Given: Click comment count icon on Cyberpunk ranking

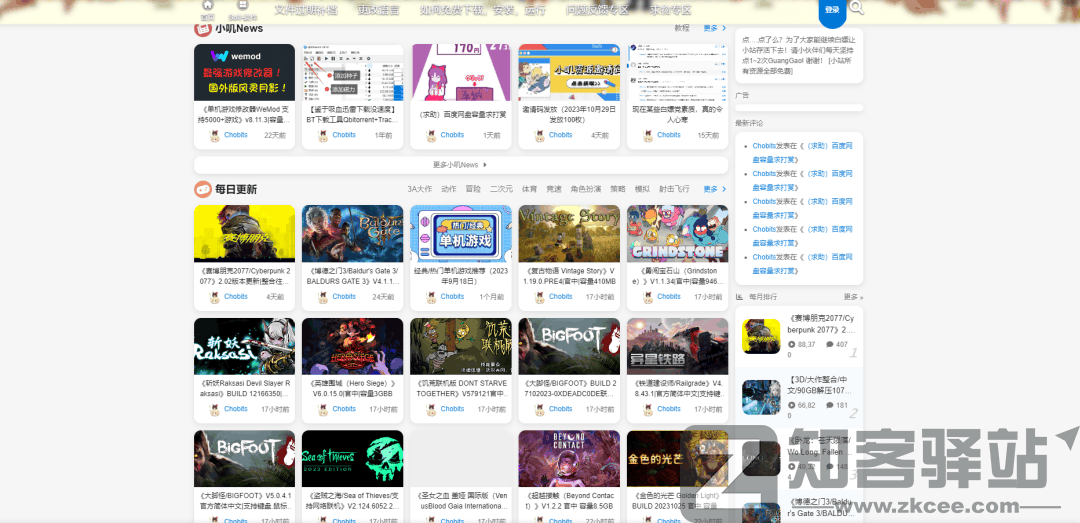Looking at the screenshot, I should pos(828,344).
